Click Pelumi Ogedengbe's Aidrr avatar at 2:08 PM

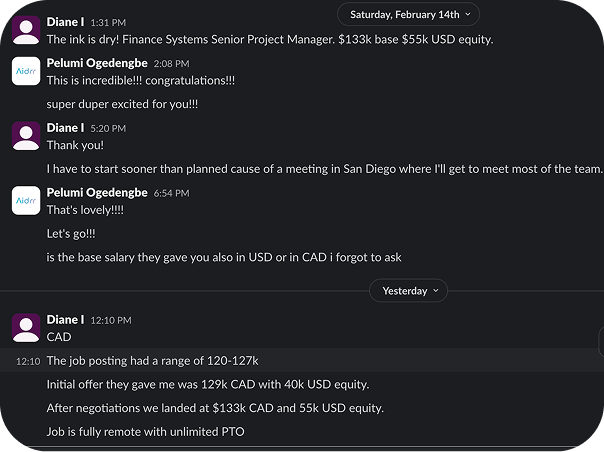click(x=26, y=71)
